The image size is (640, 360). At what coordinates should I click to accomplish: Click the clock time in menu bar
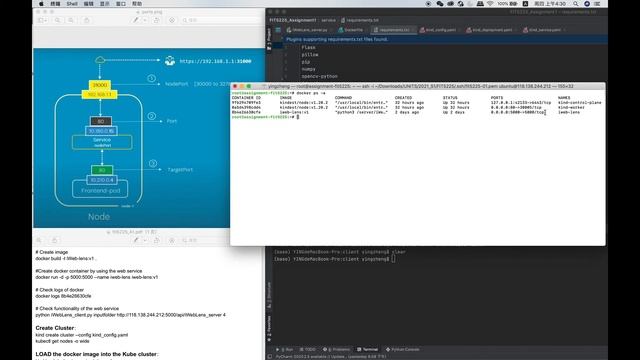pyautogui.click(x=550, y=4)
